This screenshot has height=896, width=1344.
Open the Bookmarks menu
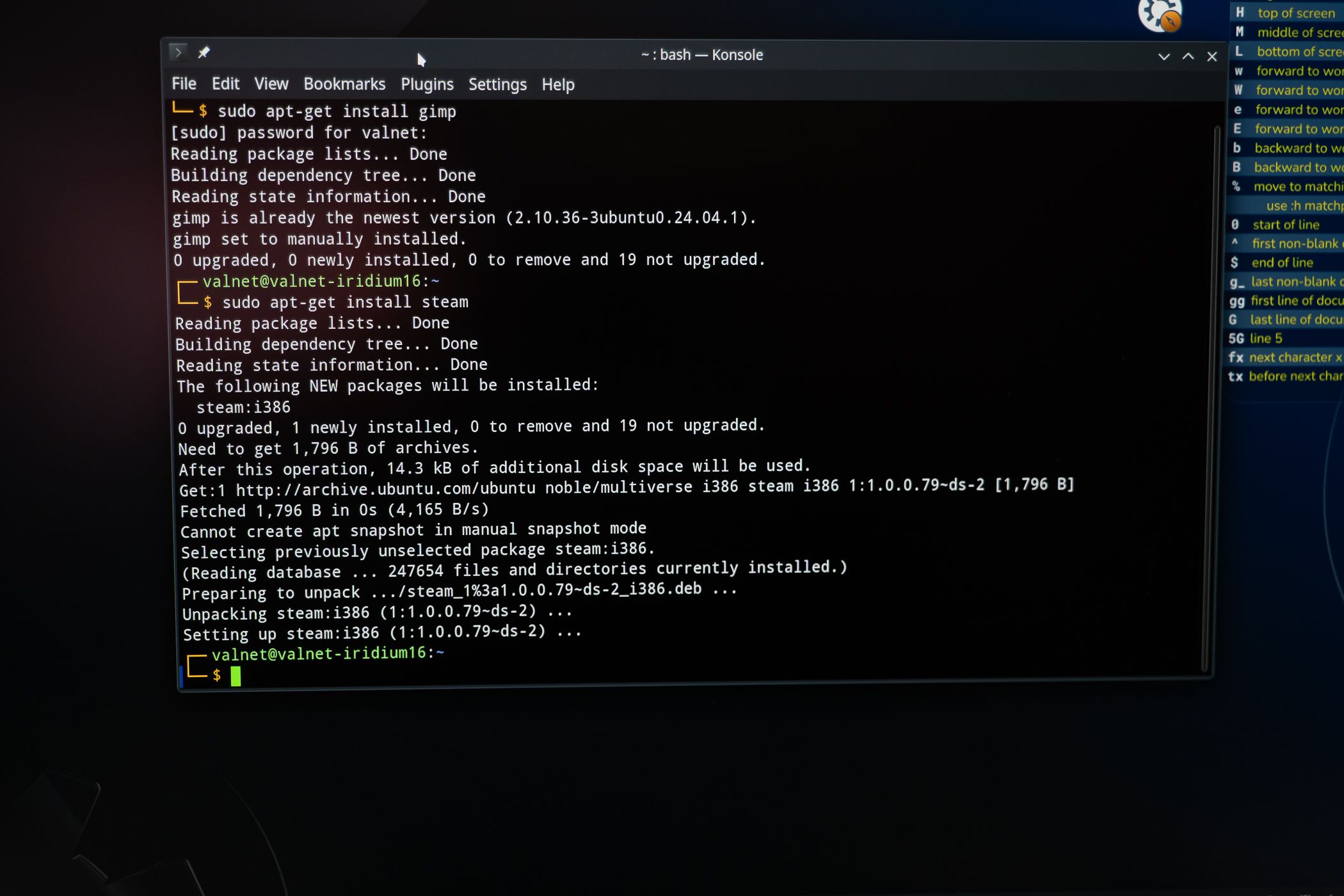[x=344, y=83]
